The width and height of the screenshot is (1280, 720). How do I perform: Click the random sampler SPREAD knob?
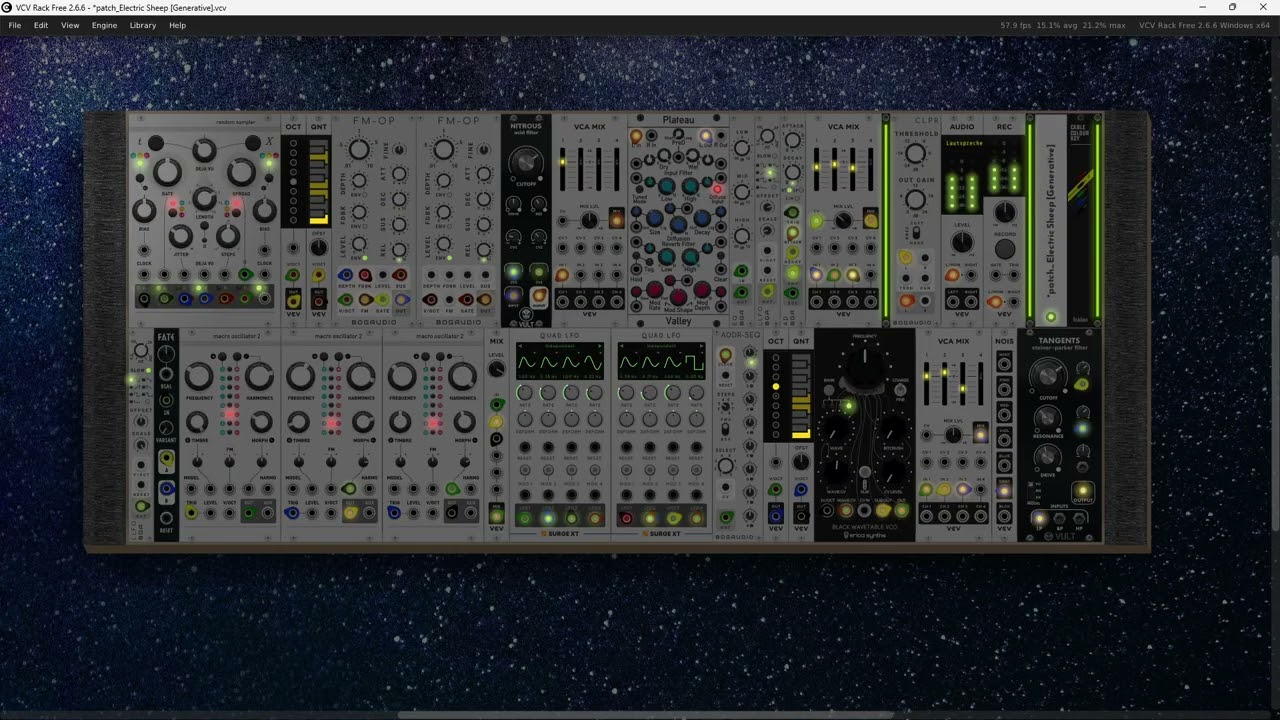pos(241,171)
